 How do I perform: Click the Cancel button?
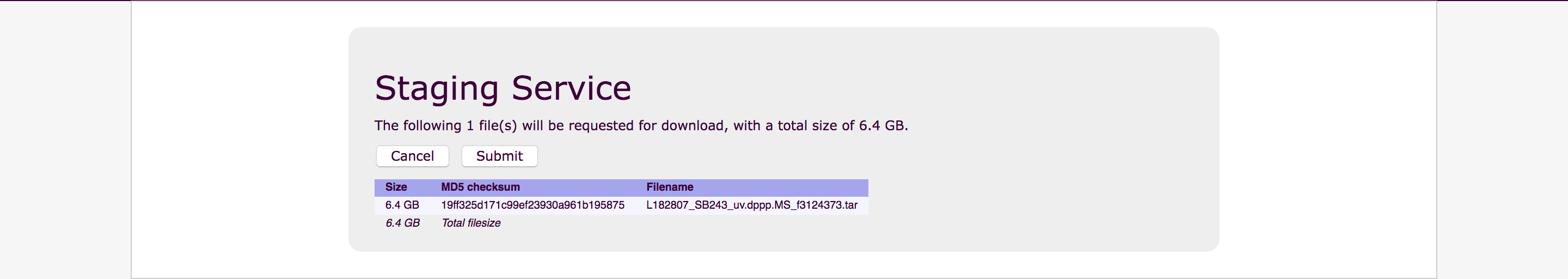click(x=412, y=156)
